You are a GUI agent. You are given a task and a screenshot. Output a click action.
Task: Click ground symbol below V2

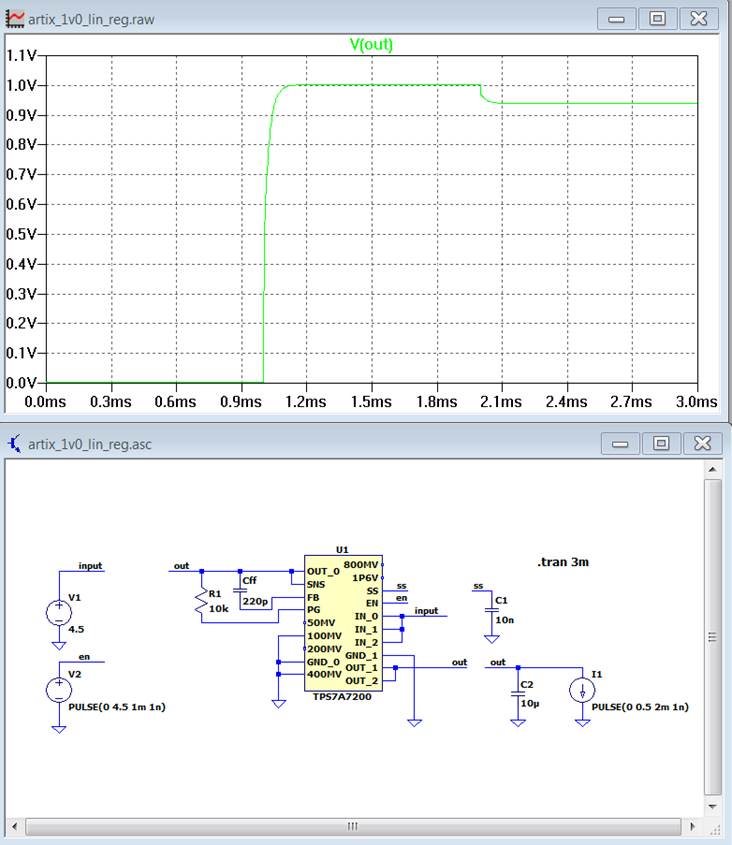coord(59,729)
